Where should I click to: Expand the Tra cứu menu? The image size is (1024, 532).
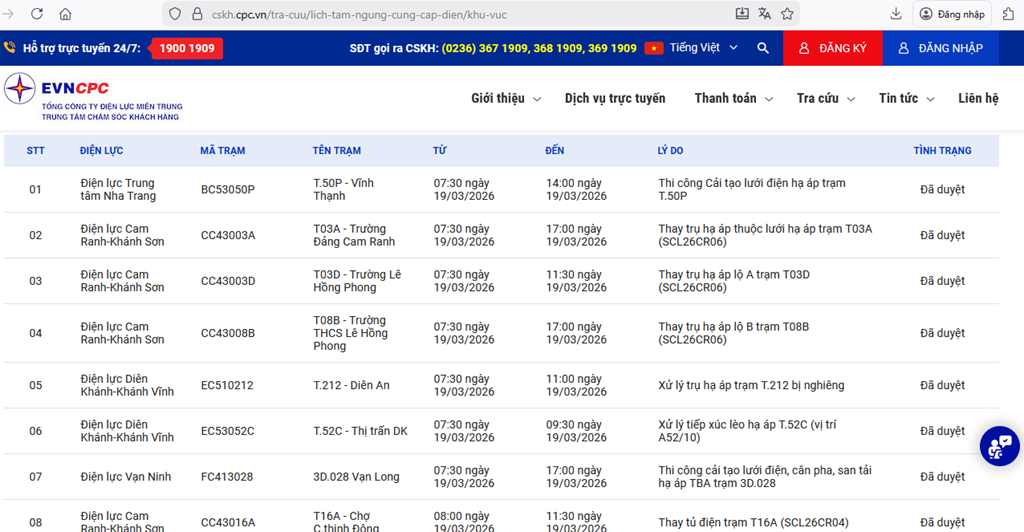[825, 98]
